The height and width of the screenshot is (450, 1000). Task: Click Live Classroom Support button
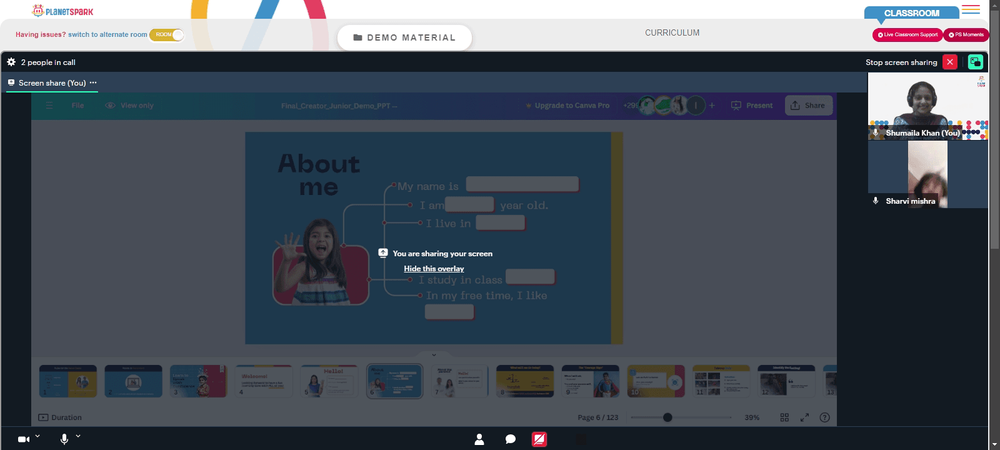[x=907, y=35]
